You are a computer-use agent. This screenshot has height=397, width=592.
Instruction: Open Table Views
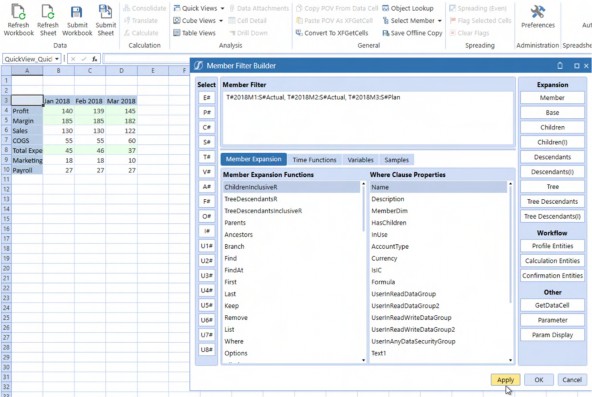click(194, 33)
